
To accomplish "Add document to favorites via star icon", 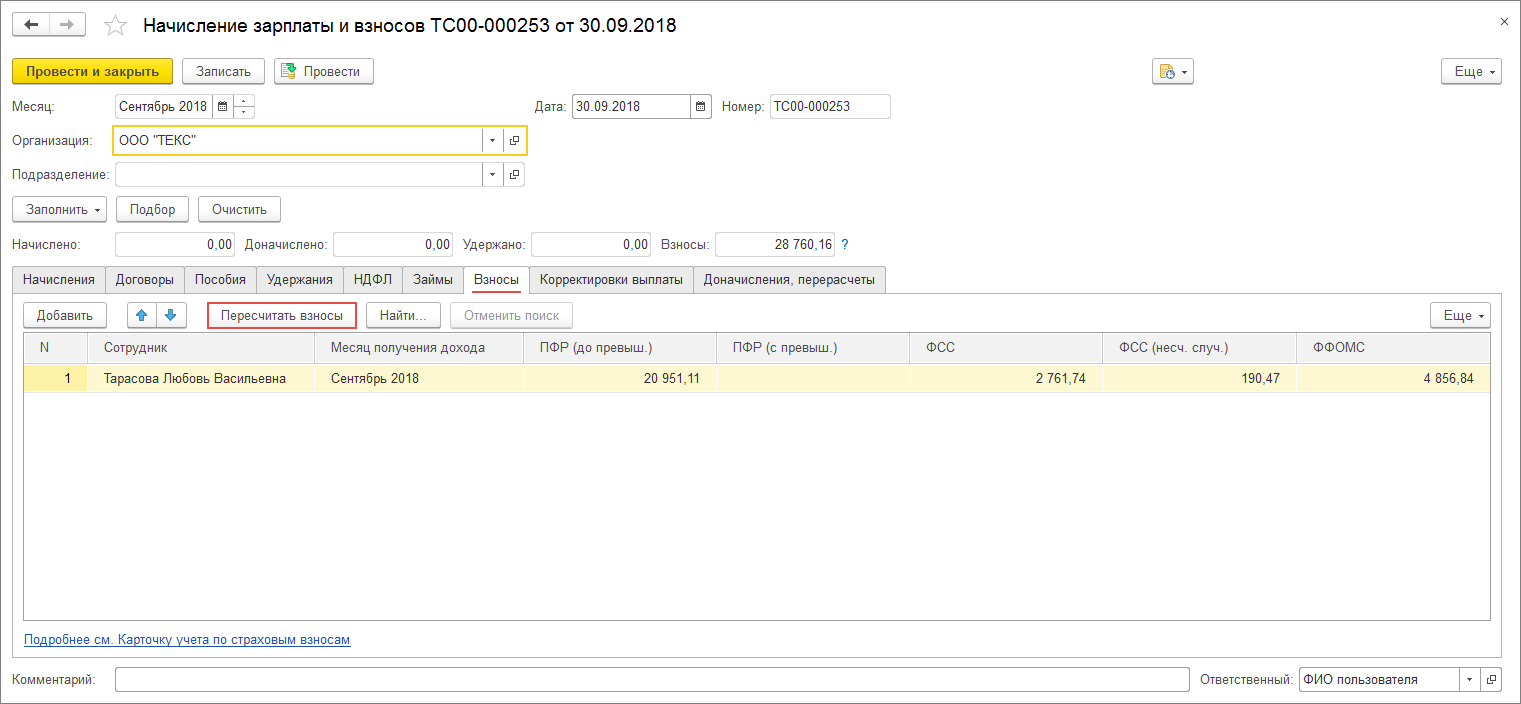I will (114, 24).
